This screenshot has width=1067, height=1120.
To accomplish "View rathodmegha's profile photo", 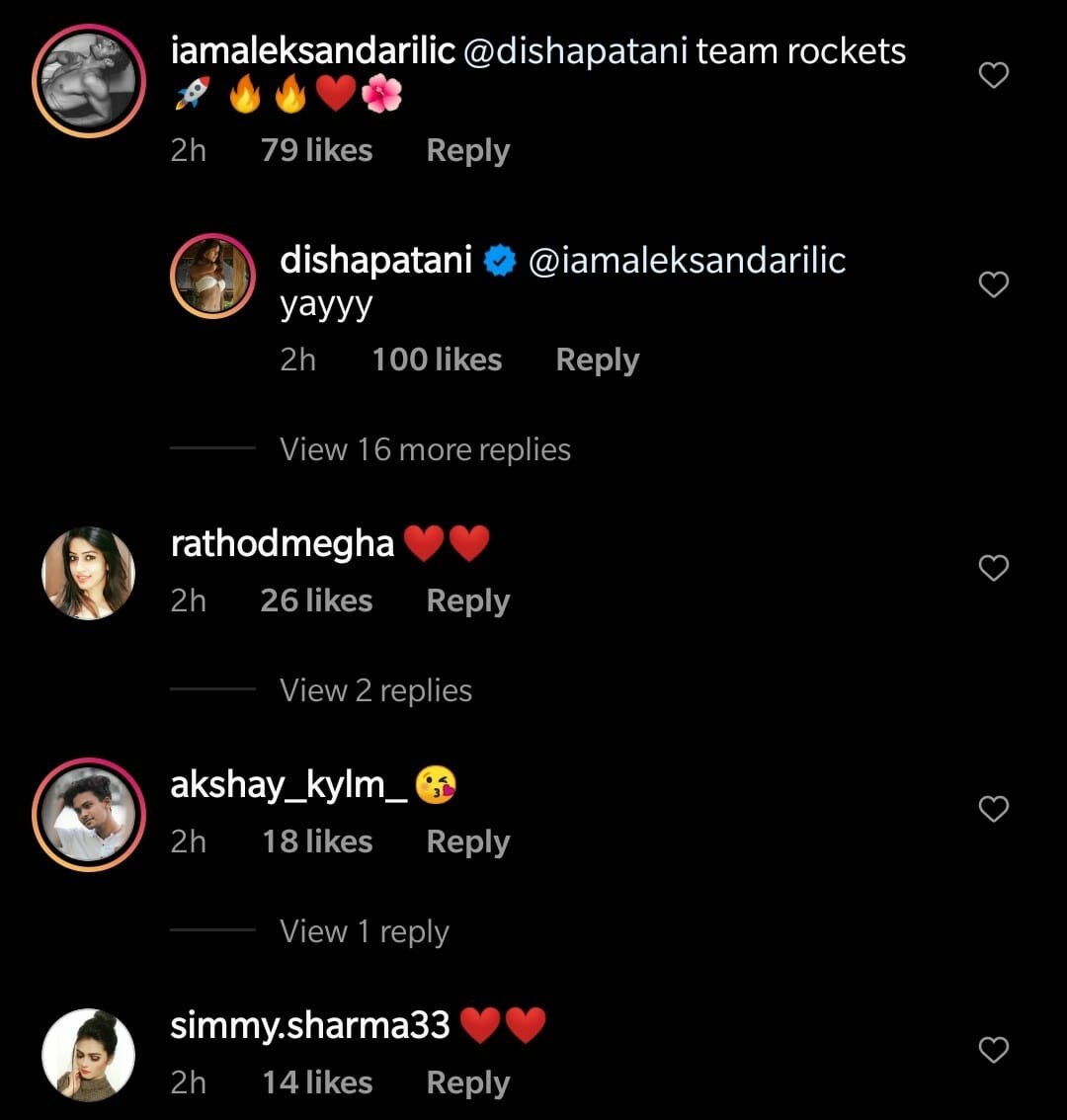I will (x=89, y=573).
